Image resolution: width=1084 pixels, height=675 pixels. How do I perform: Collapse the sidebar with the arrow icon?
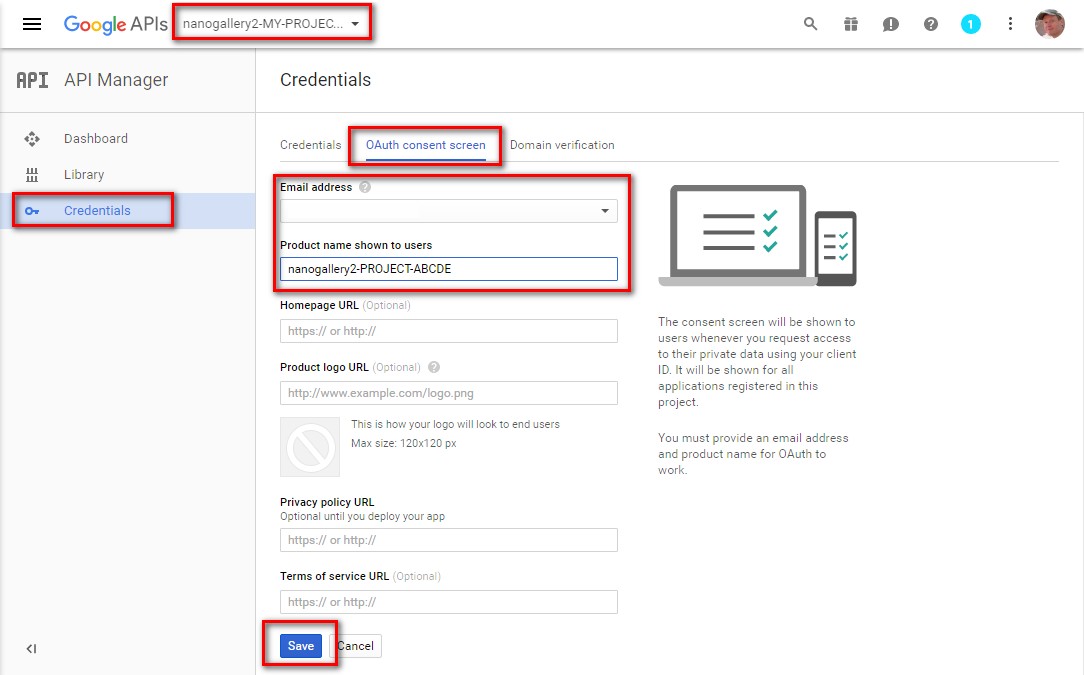pyautogui.click(x=31, y=649)
